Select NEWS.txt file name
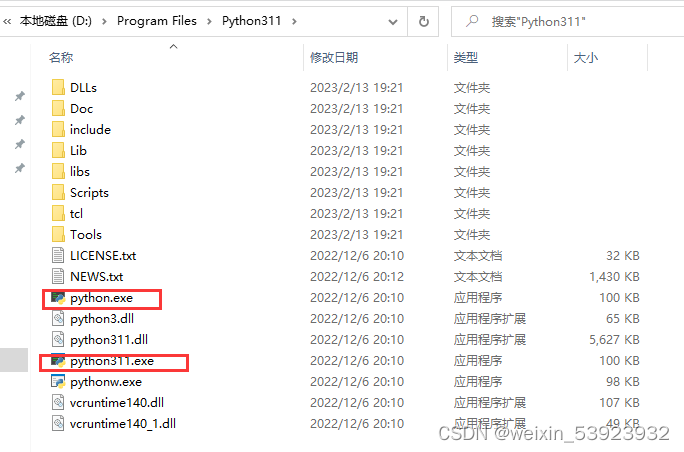The image size is (684, 452). coord(96,276)
